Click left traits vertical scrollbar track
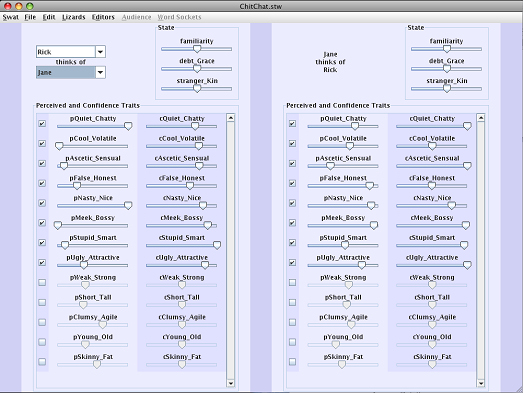 point(230,250)
